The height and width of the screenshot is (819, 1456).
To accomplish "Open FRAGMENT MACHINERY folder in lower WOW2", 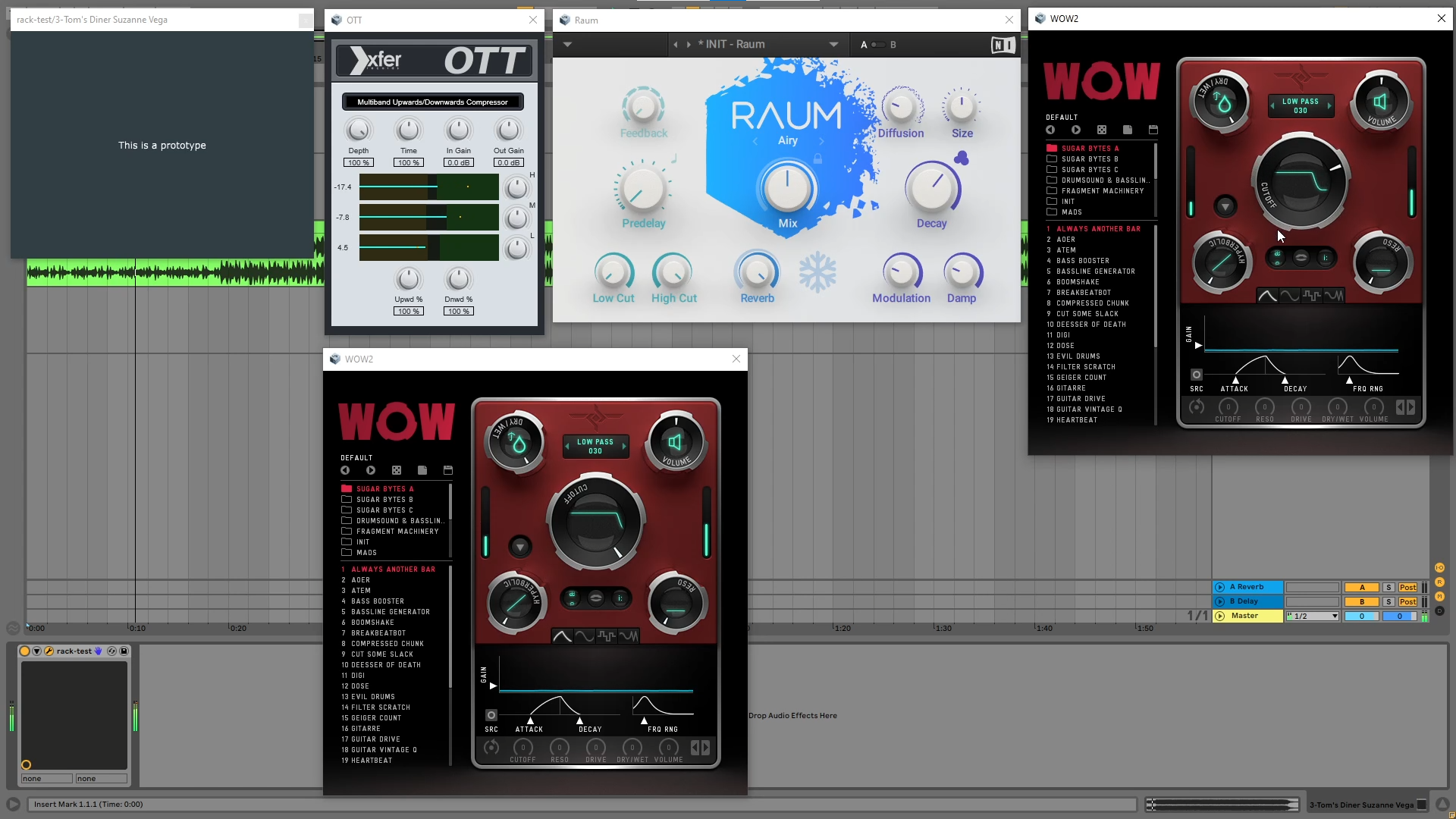I will [390, 532].
